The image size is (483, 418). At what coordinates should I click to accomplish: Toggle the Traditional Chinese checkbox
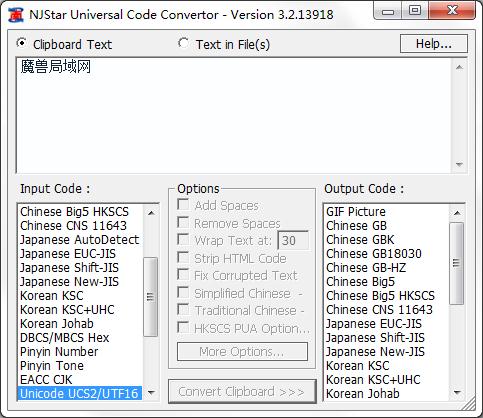tap(183, 309)
